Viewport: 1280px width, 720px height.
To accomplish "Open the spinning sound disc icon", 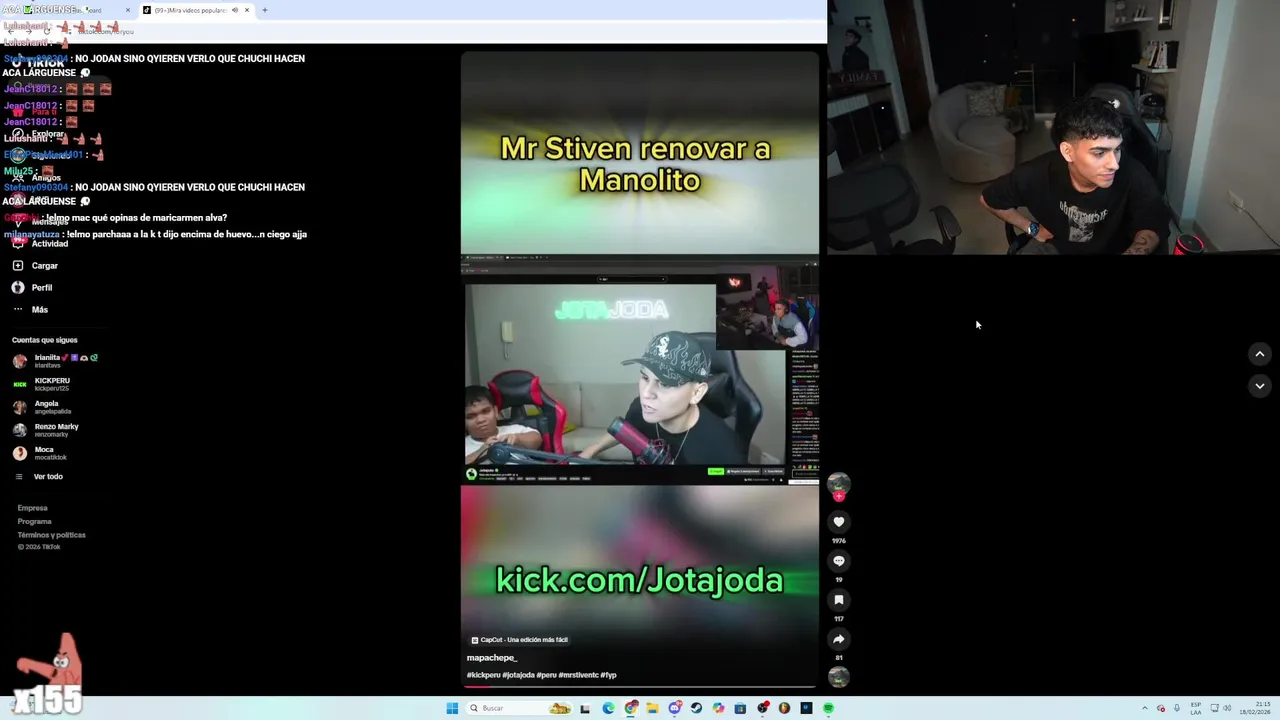I will 838,677.
